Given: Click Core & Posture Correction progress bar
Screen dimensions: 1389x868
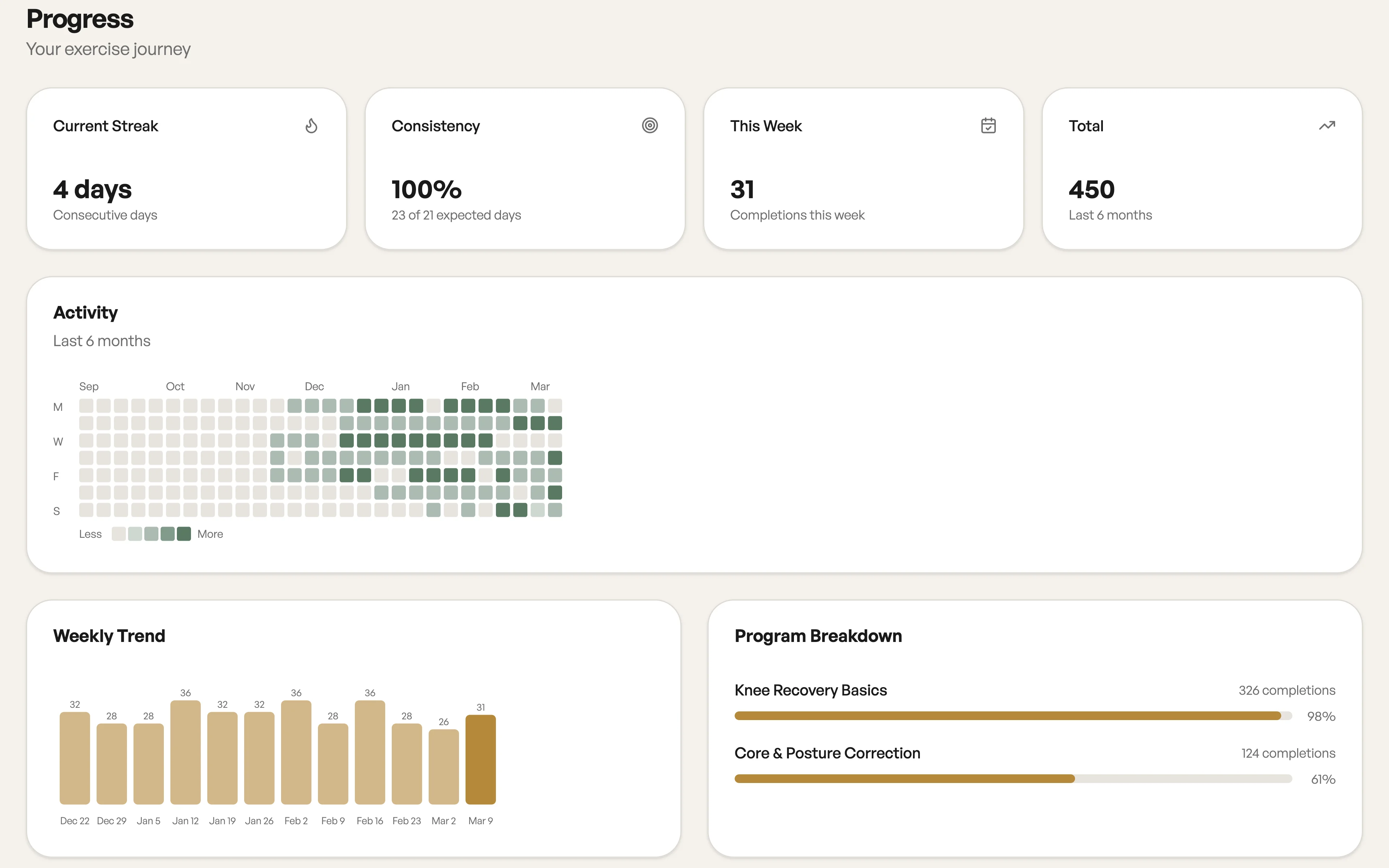Looking at the screenshot, I should (1012, 779).
